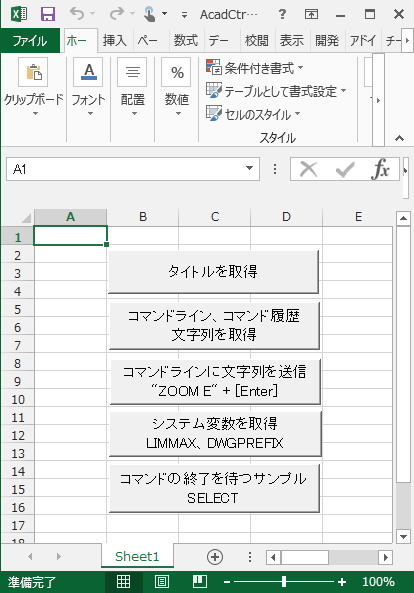
Task: Expand the Name Box dropdown arrow
Action: (250, 169)
